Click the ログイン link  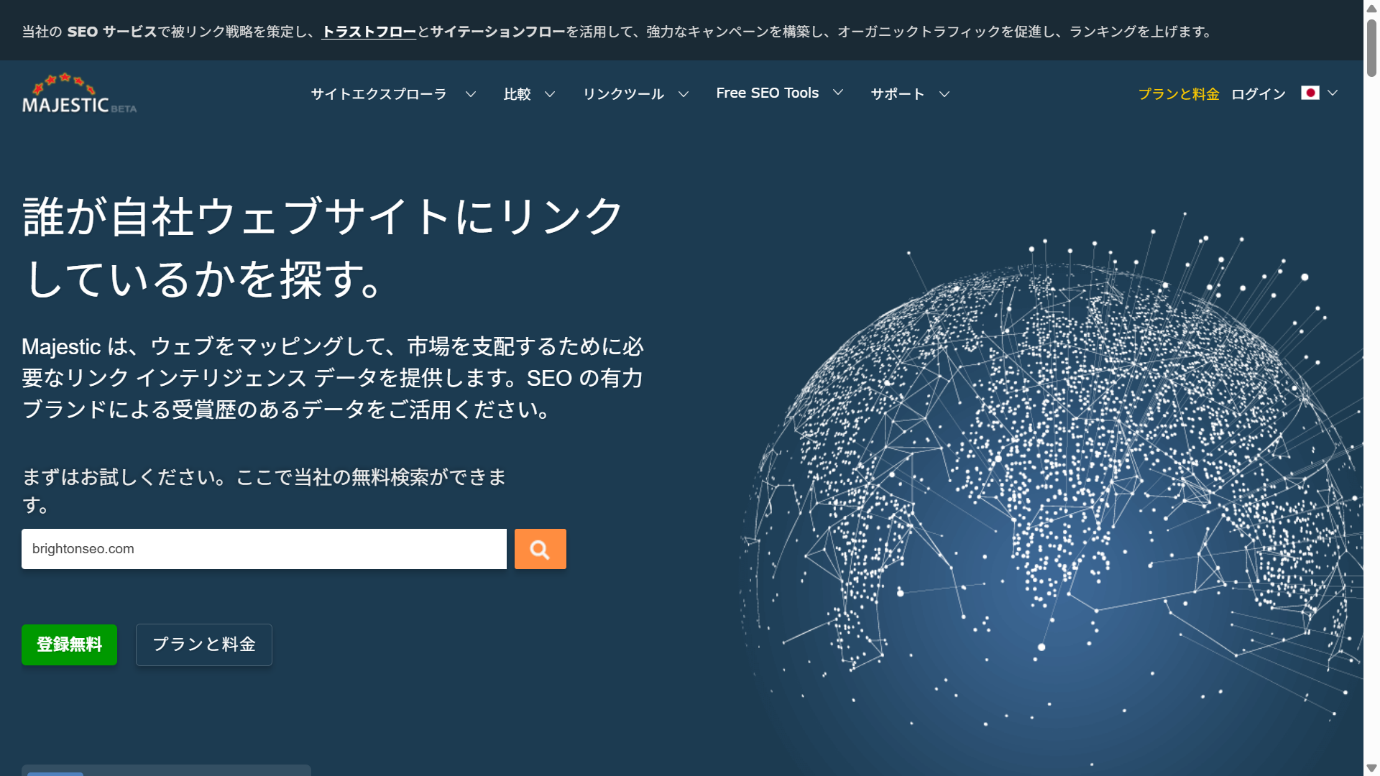pos(1258,94)
